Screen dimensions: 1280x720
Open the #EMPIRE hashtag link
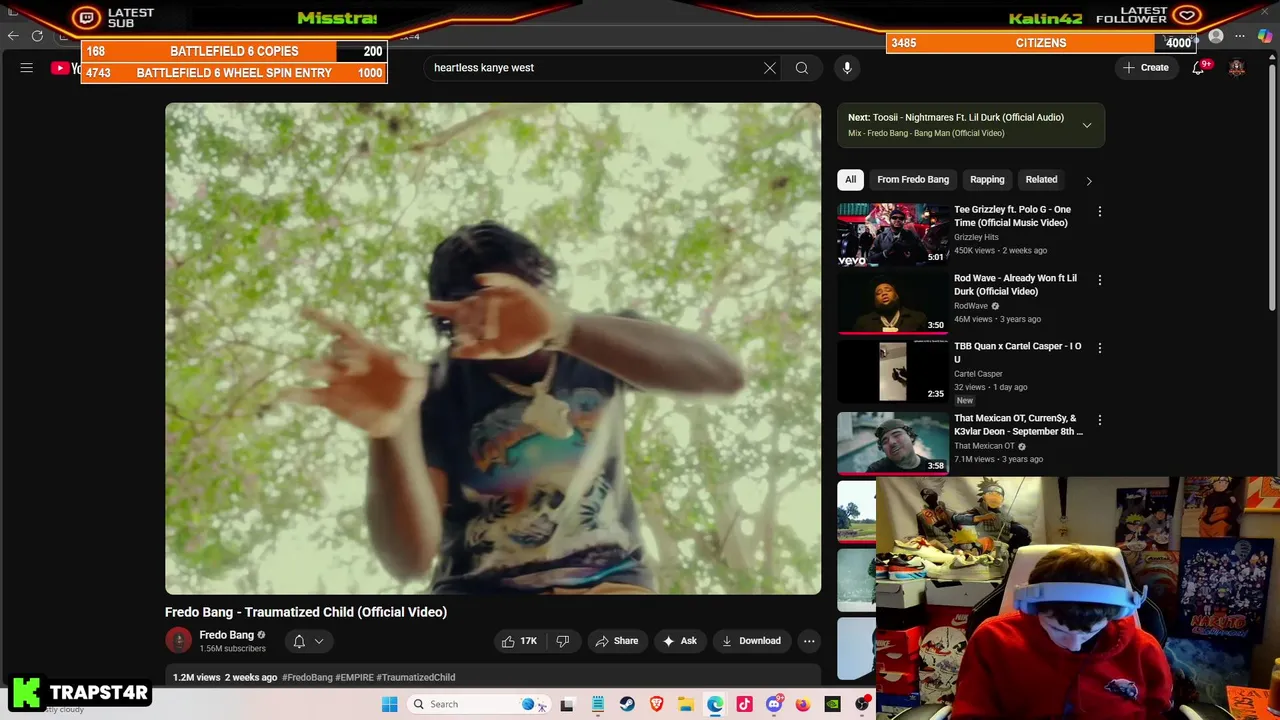pos(354,677)
